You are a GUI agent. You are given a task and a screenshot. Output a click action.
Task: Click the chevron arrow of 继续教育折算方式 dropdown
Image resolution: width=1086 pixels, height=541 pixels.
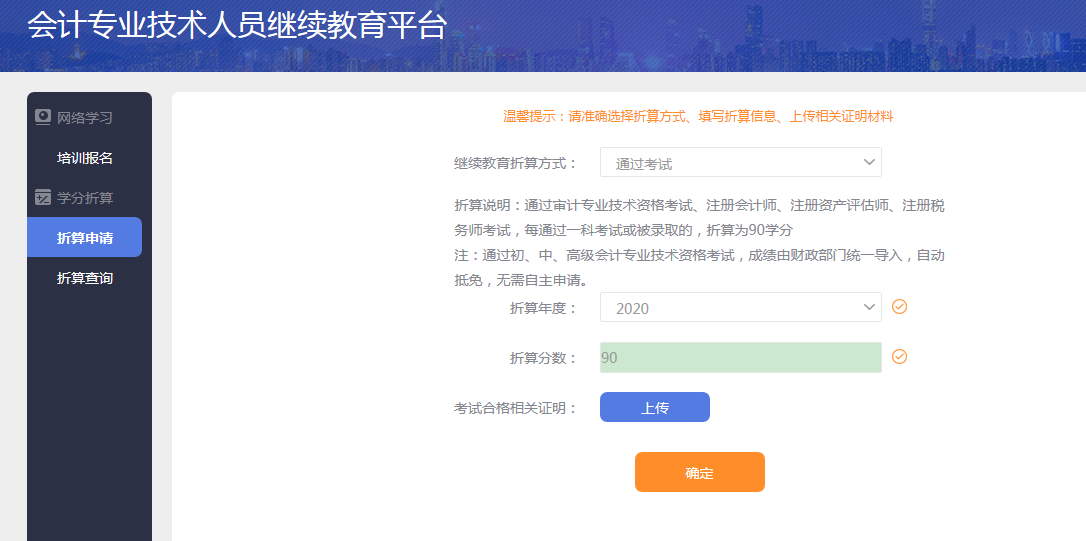coord(868,162)
